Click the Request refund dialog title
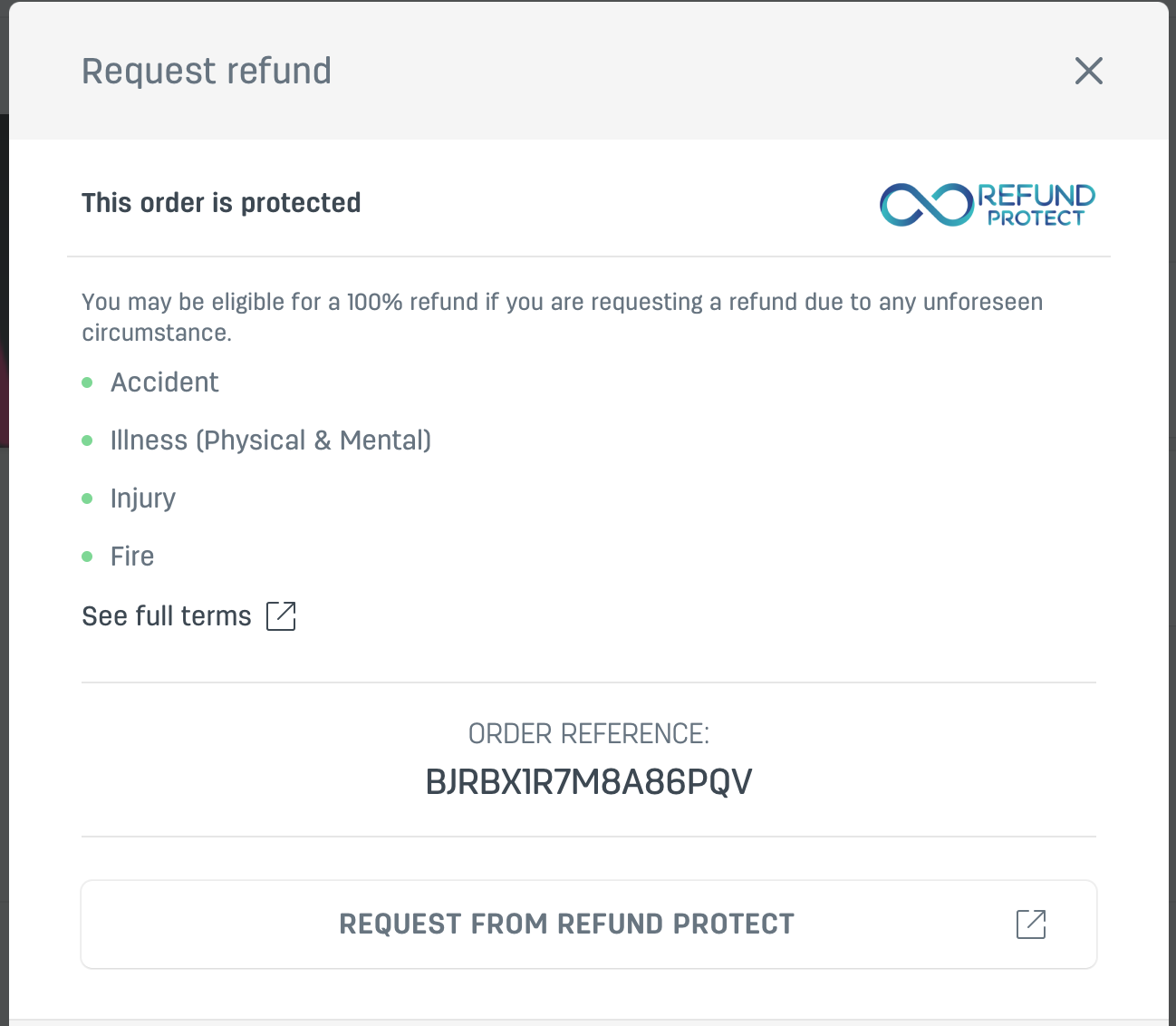The width and height of the screenshot is (1176, 1026). (x=207, y=71)
